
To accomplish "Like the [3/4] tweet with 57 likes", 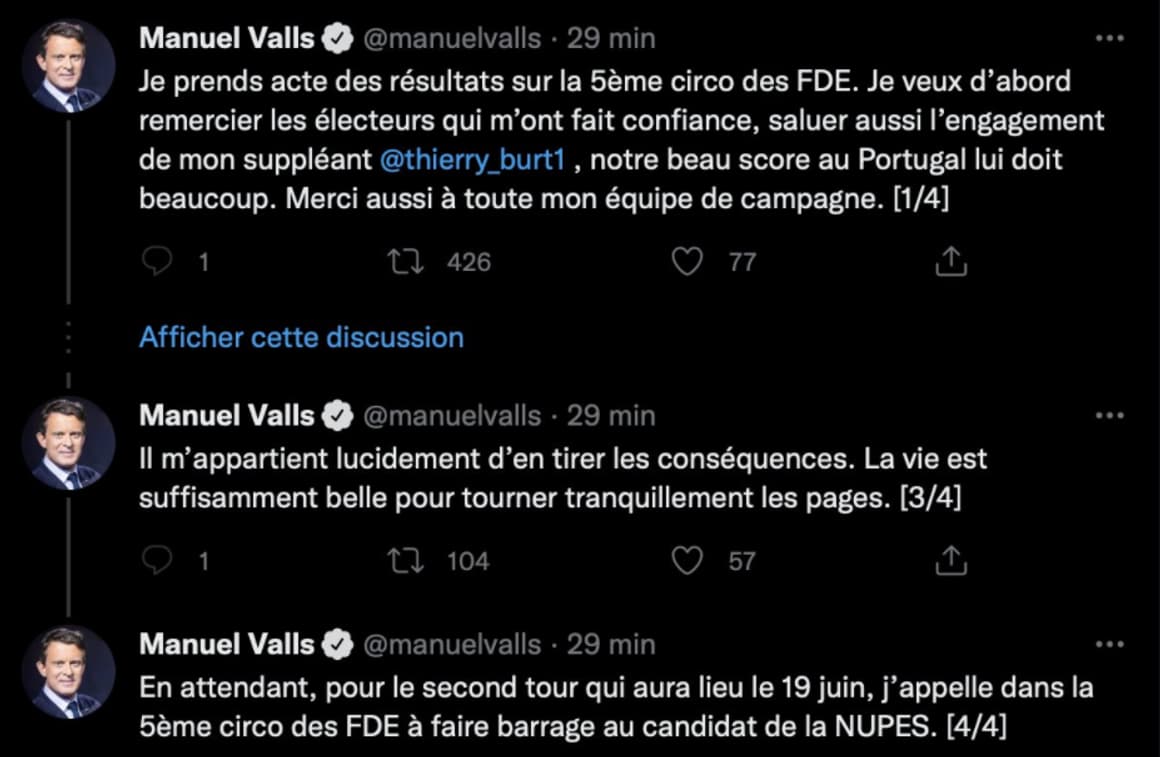I will coord(686,561).
